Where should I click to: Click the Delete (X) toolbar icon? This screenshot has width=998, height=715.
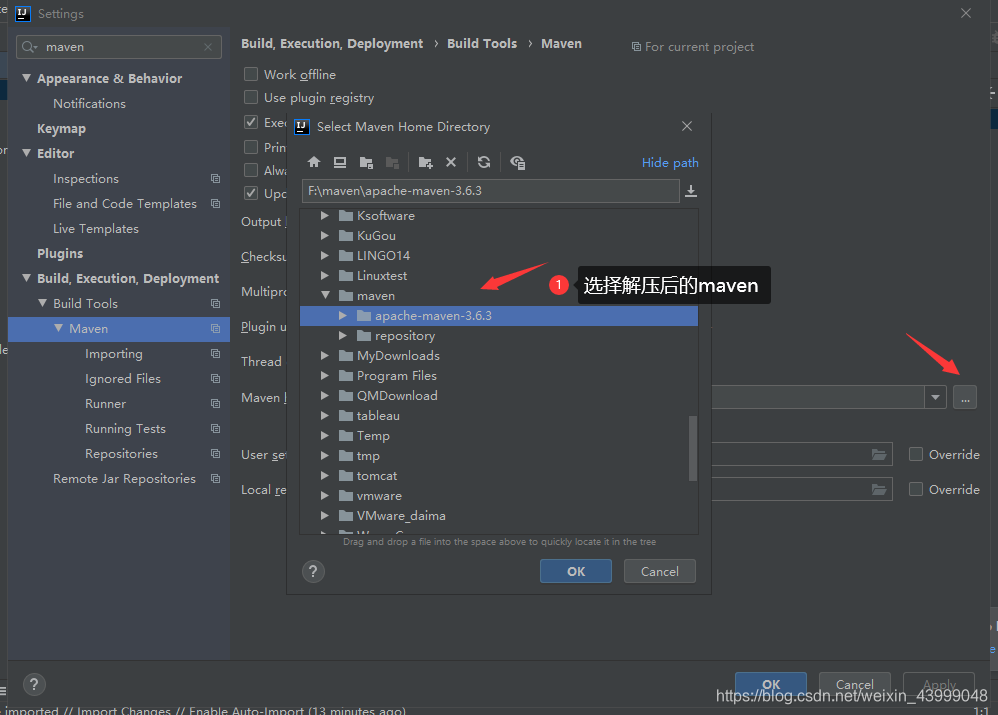click(451, 162)
